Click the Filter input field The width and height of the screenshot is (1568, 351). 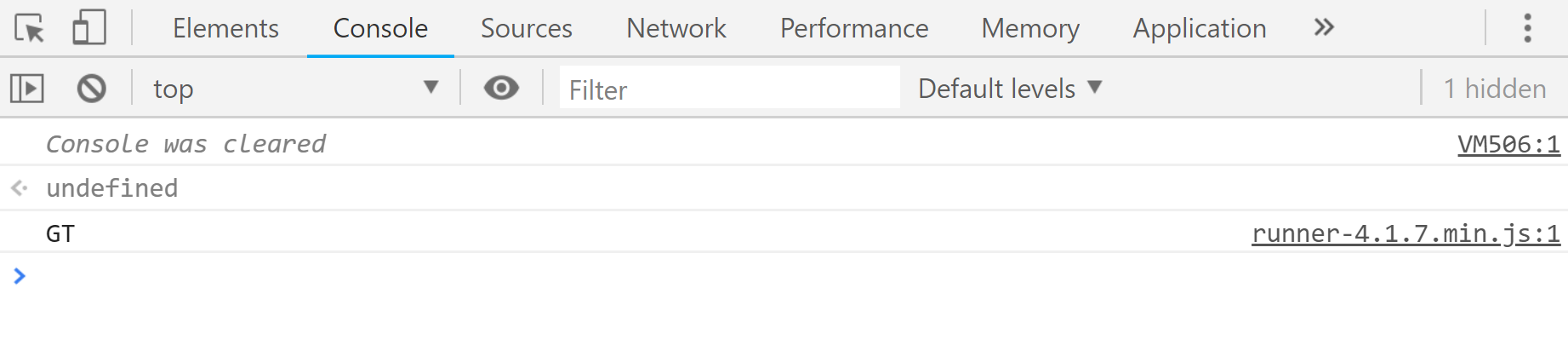tap(729, 88)
